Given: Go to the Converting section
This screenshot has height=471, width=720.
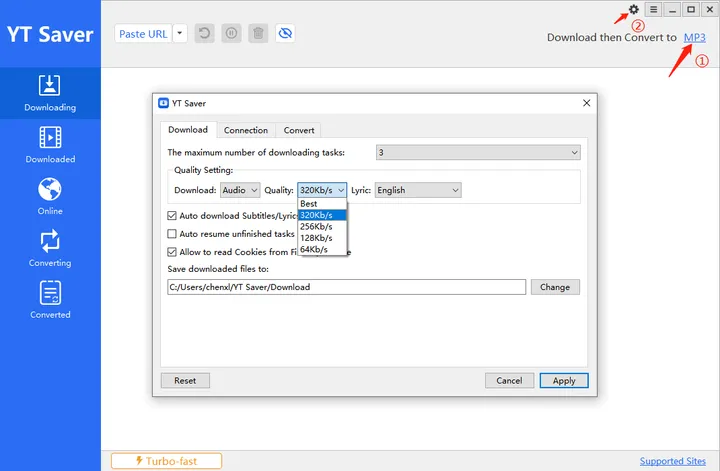Looking at the screenshot, I should (50, 248).
